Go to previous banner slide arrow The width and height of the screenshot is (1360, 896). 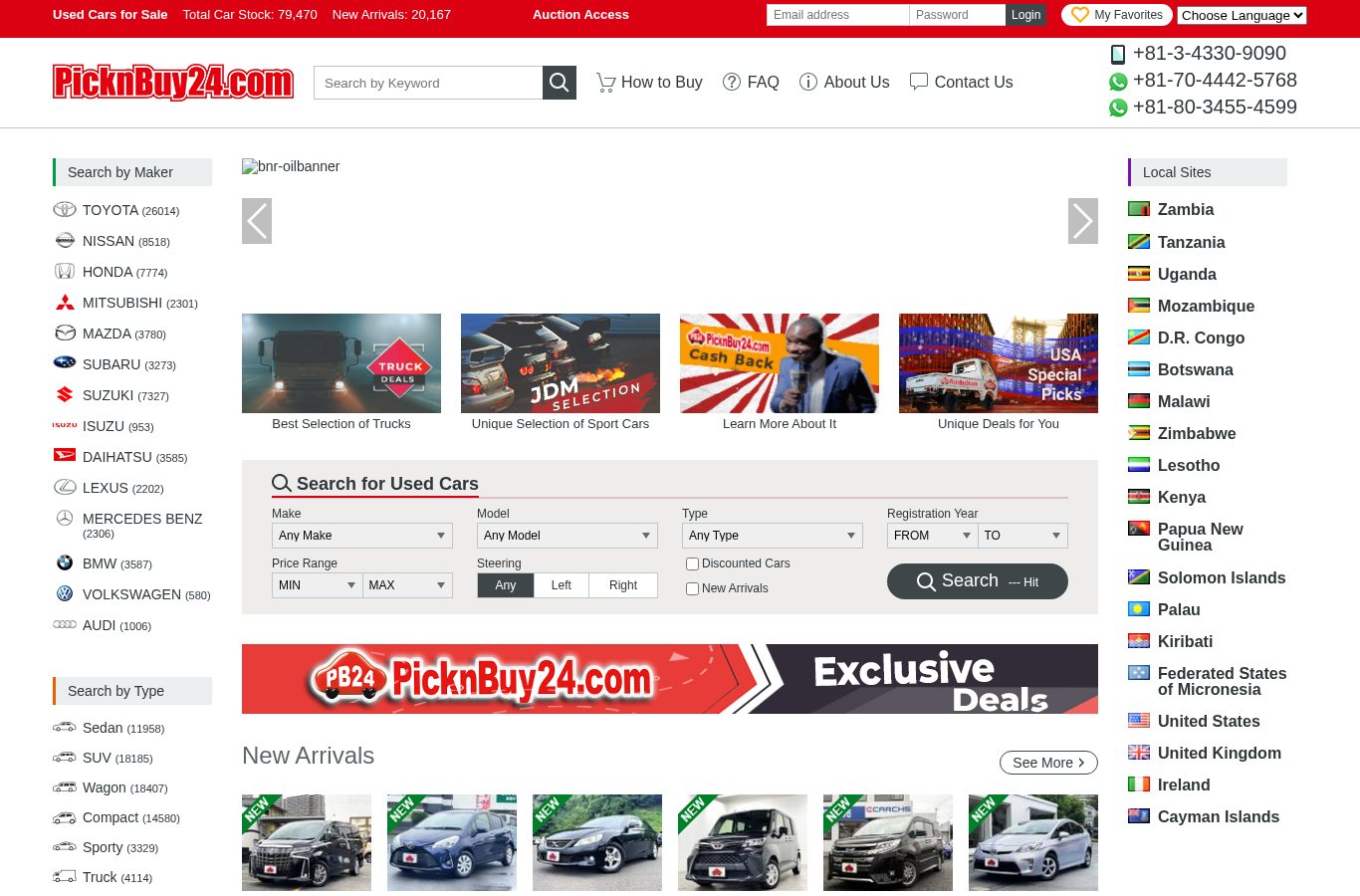tap(257, 221)
